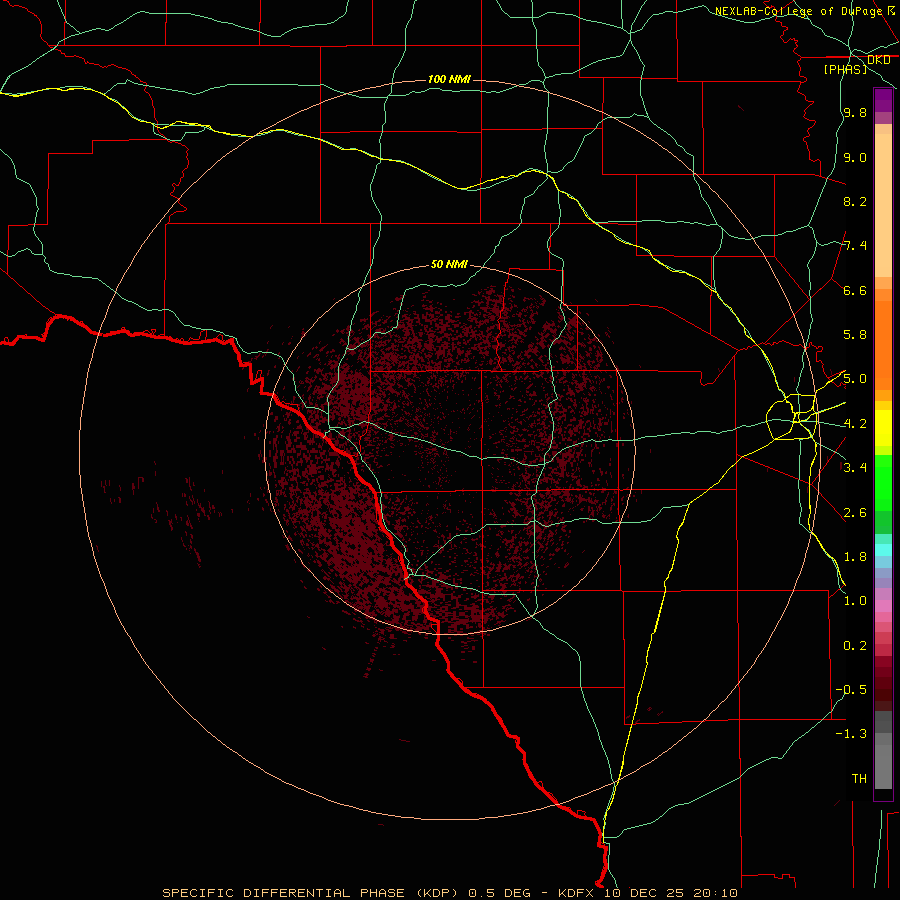This screenshot has height=900, width=900.
Task: Click the 1.0 scale label
Action: coord(855,601)
